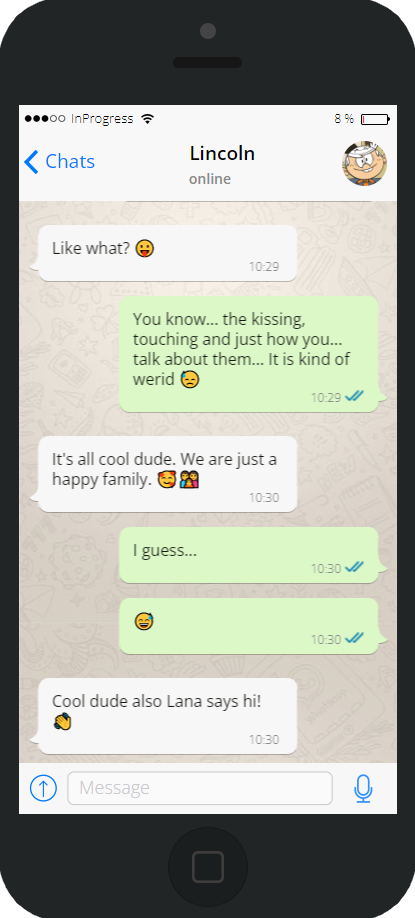The width and height of the screenshot is (415, 918).
Task: Select the "Cool dude also Lana says hi!" message
Action: coord(167,716)
